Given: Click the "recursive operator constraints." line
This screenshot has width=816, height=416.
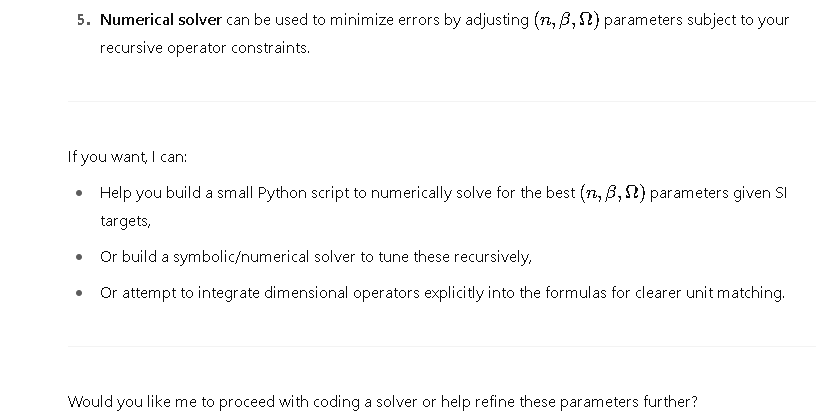Looking at the screenshot, I should click(x=205, y=48).
